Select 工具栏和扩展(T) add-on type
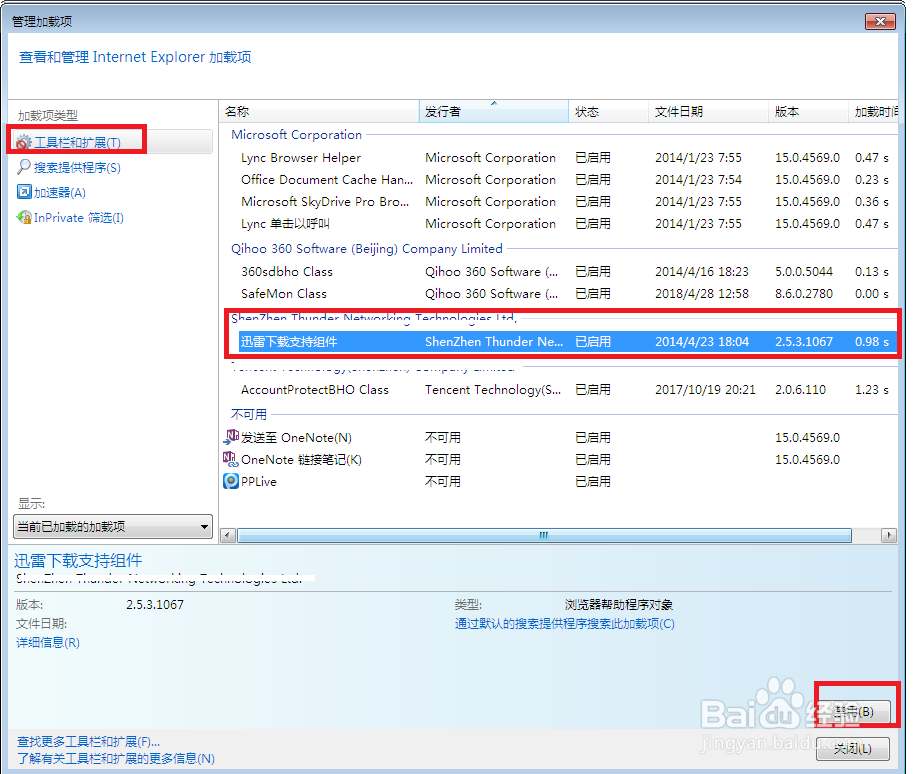Image resolution: width=913 pixels, height=774 pixels. pos(111,142)
